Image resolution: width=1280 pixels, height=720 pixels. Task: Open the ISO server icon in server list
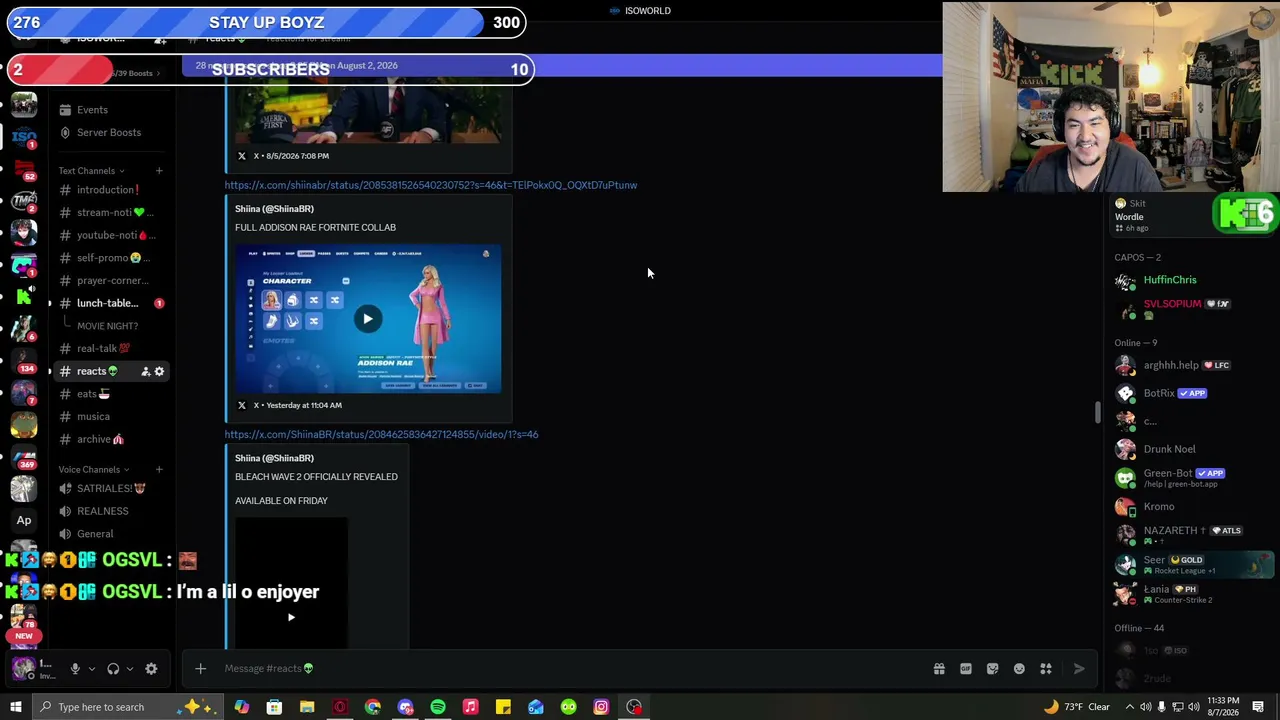[24, 136]
